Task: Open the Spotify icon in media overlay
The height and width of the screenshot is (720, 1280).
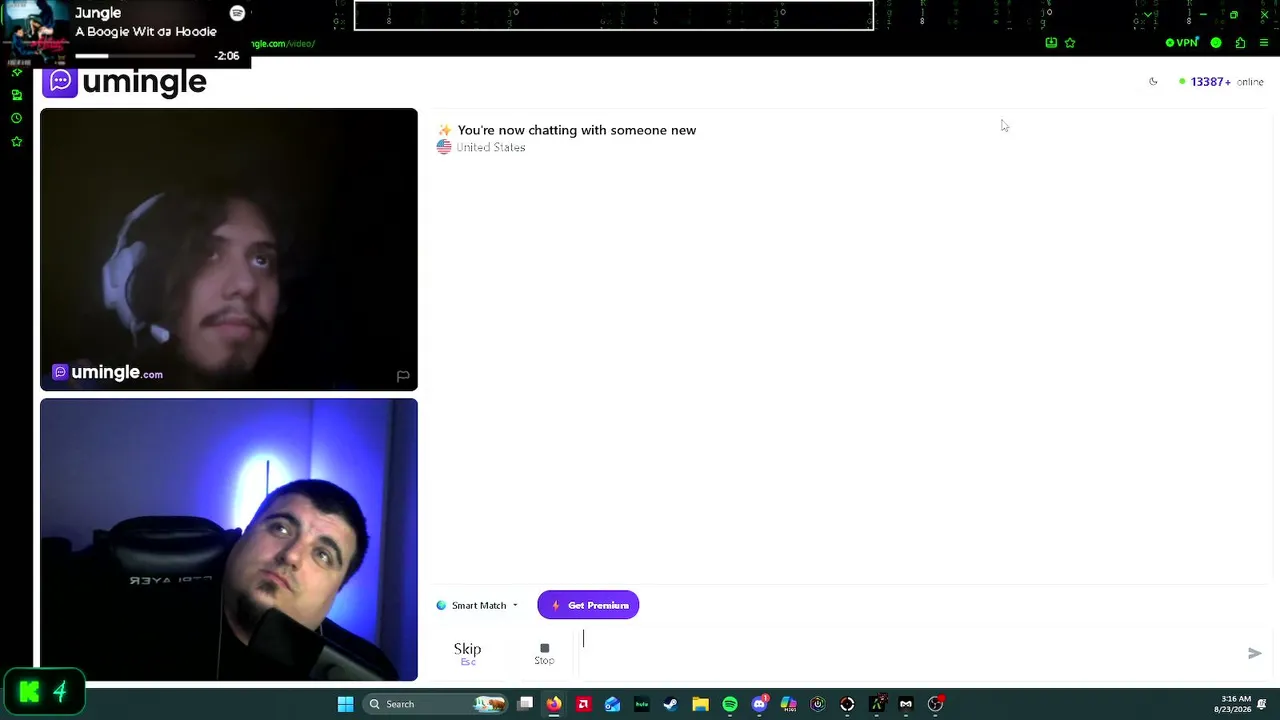Action: (237, 13)
